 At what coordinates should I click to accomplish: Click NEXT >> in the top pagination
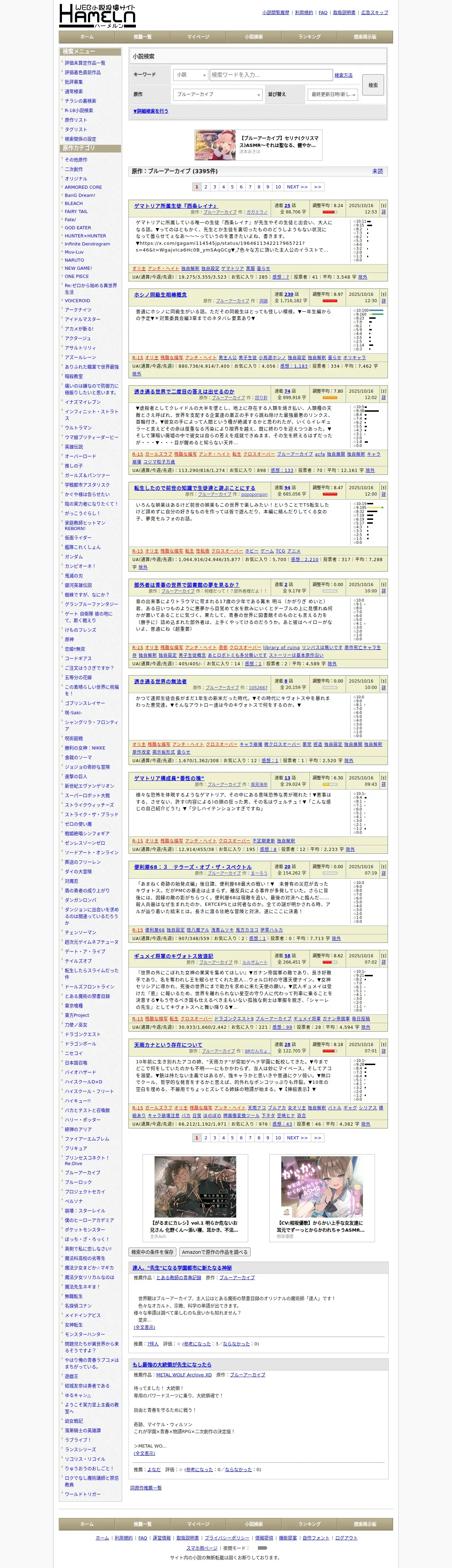tap(297, 187)
